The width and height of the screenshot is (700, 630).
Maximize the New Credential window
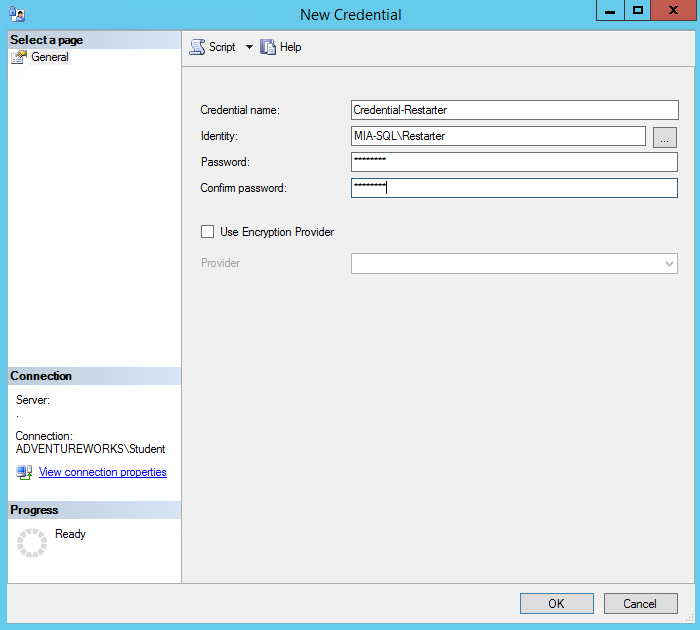tap(637, 10)
